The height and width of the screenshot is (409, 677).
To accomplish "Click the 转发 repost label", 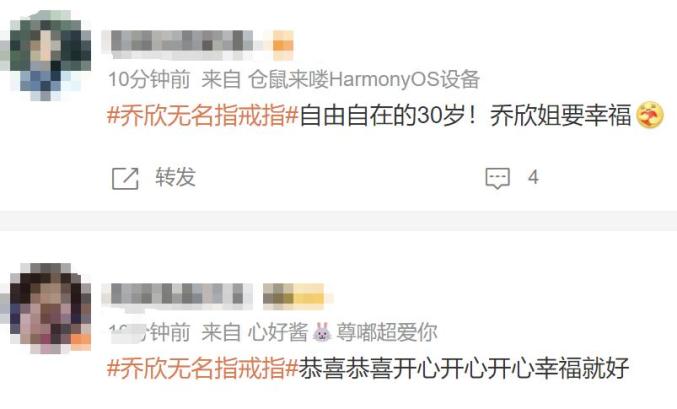I will [x=176, y=178].
